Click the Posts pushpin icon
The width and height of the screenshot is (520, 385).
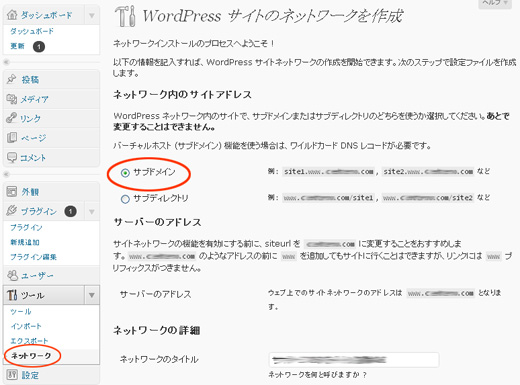coord(12,79)
